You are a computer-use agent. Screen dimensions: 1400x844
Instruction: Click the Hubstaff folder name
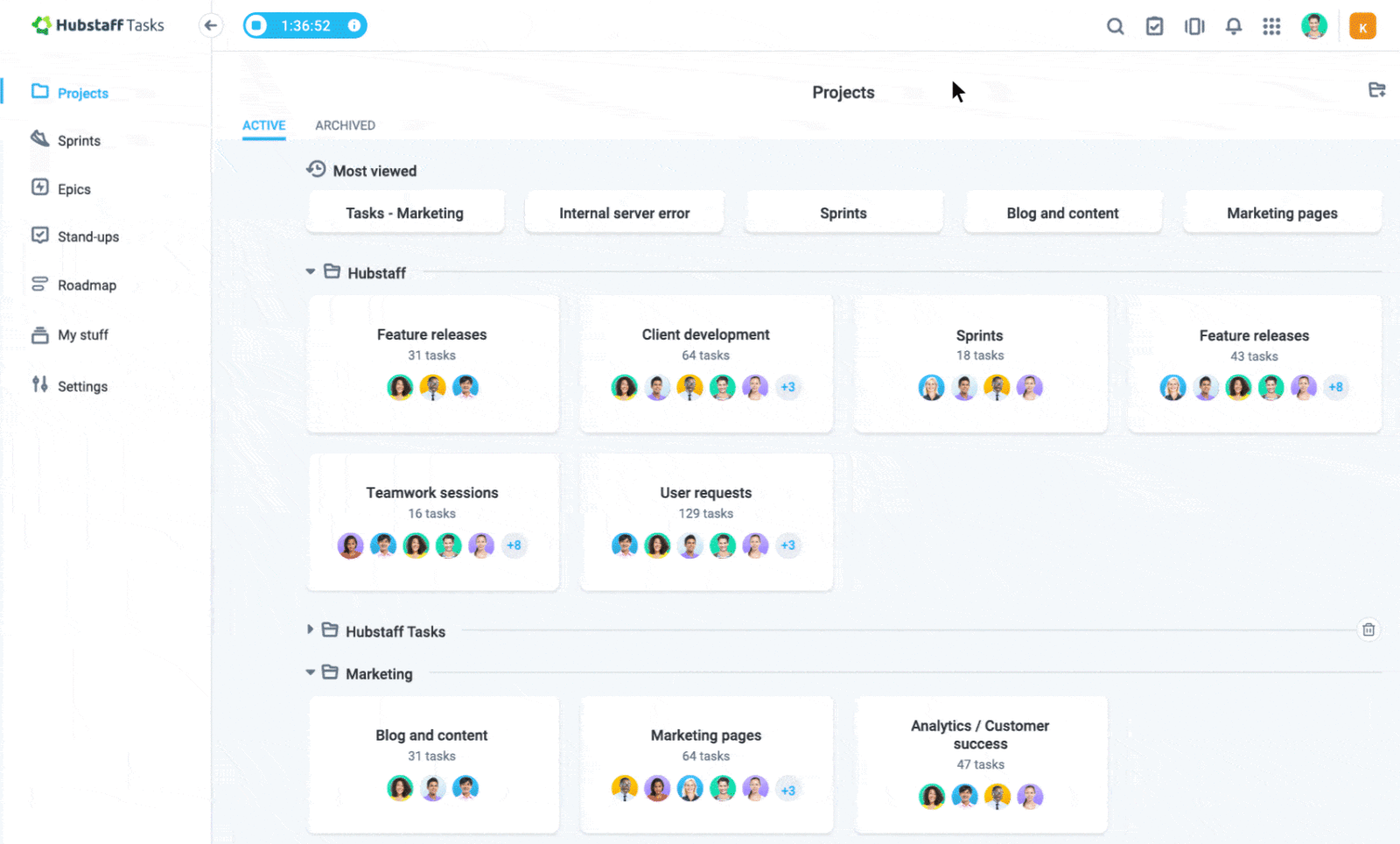point(377,273)
